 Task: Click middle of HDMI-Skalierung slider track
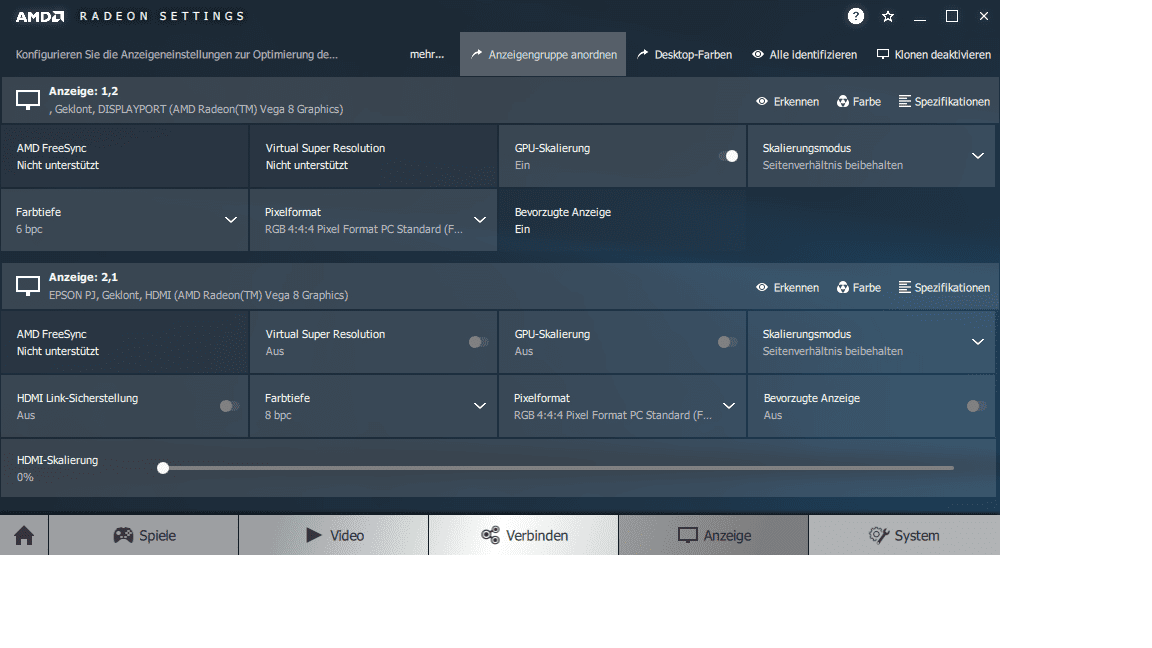558,468
